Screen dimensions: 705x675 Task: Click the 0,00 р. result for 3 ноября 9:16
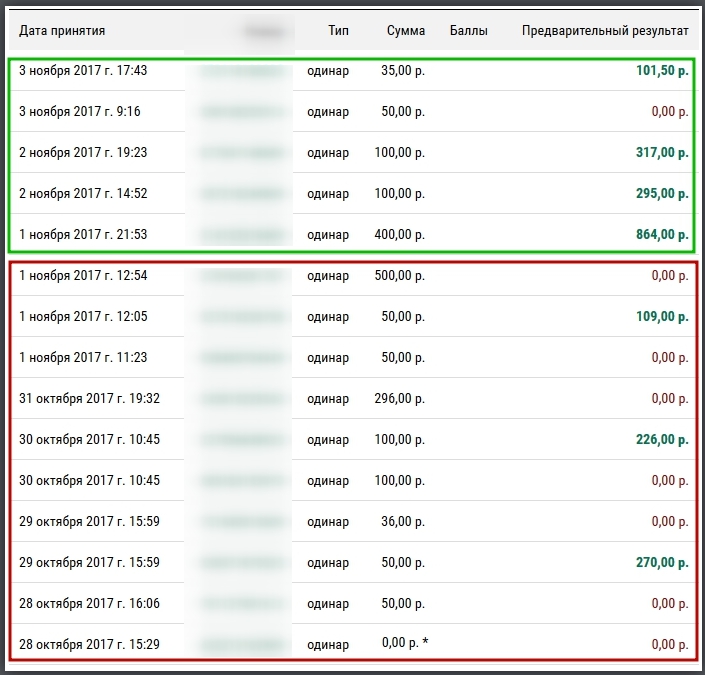[670, 112]
